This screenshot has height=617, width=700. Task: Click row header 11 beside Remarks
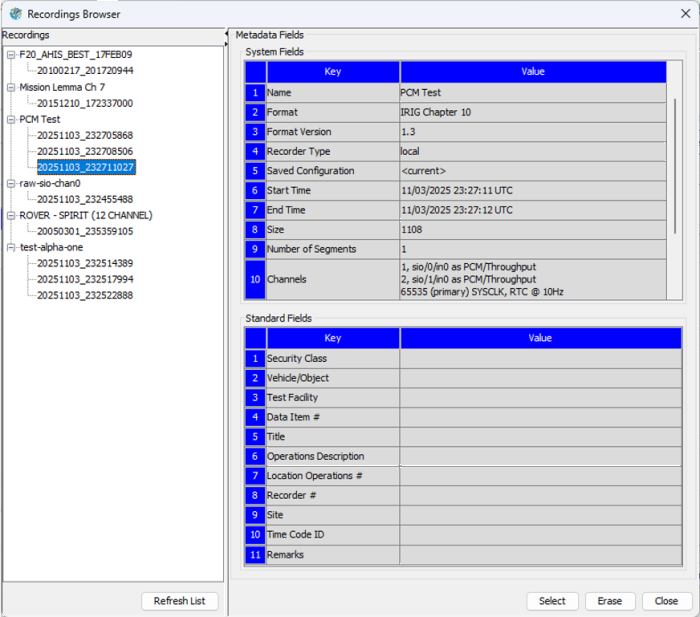point(255,555)
